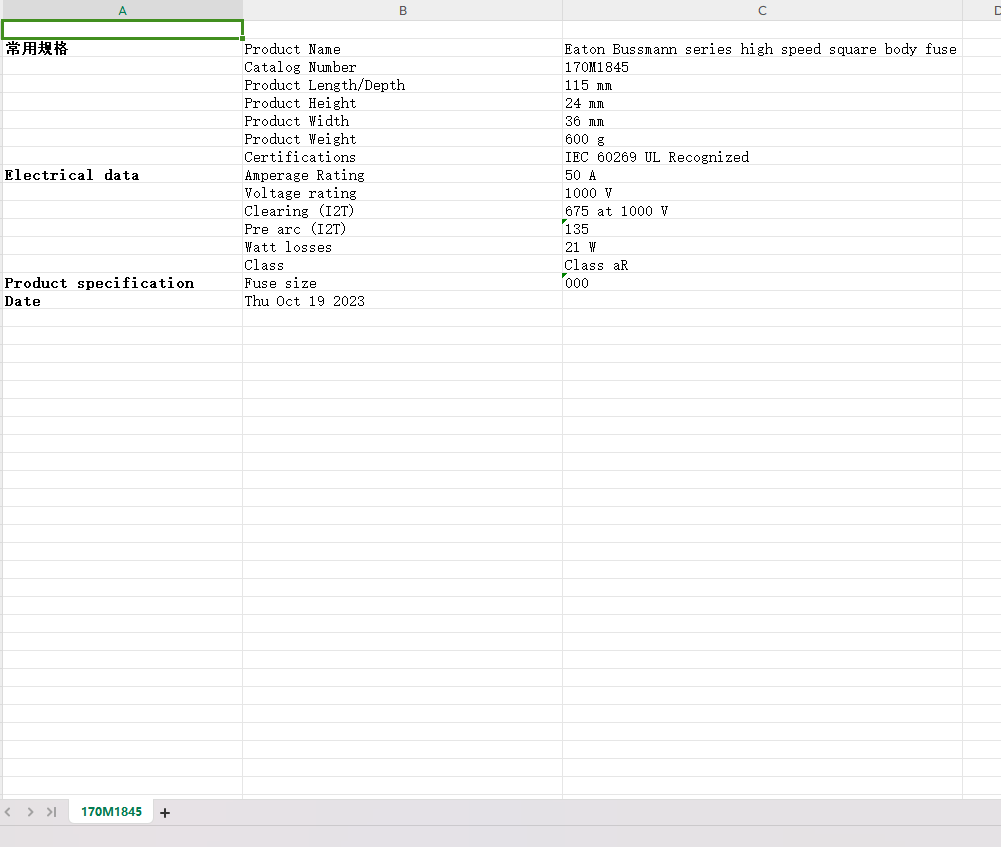Screen dimensions: 1001x847
Task: Select column C header
Action: tap(762, 10)
